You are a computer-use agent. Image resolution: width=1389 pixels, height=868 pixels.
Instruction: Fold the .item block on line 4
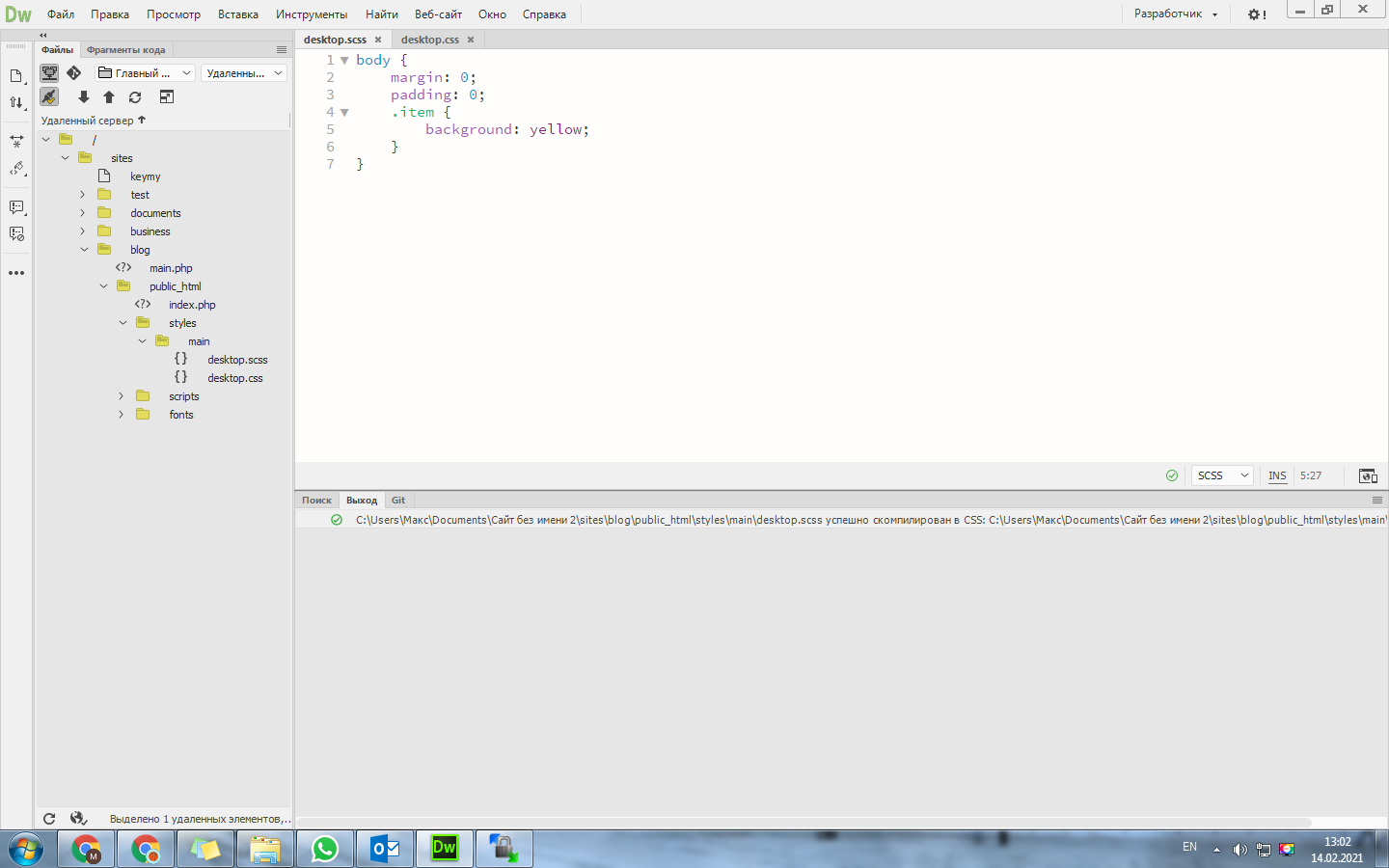(344, 112)
